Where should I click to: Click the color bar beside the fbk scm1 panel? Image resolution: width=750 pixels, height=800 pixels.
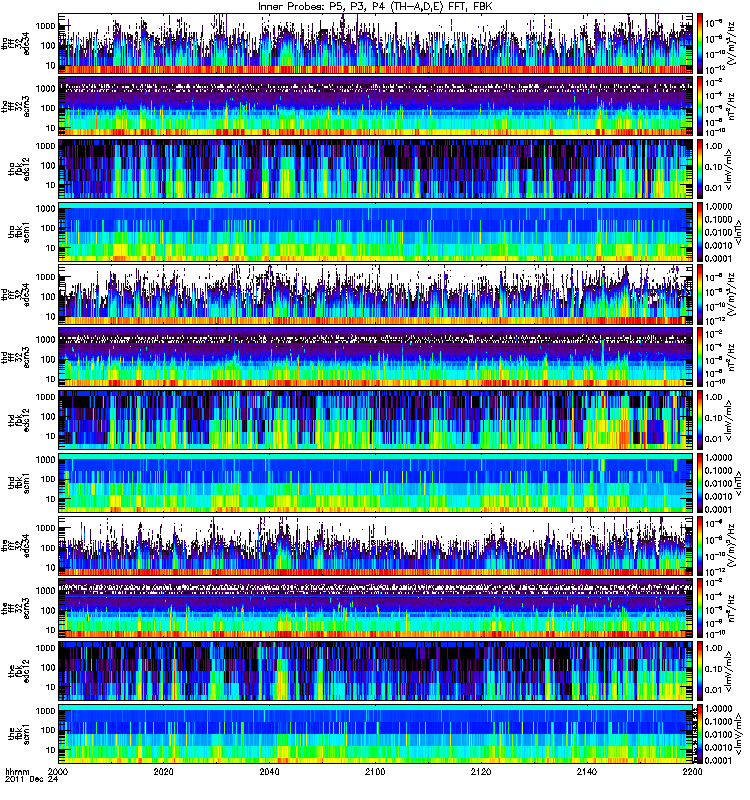pos(700,734)
